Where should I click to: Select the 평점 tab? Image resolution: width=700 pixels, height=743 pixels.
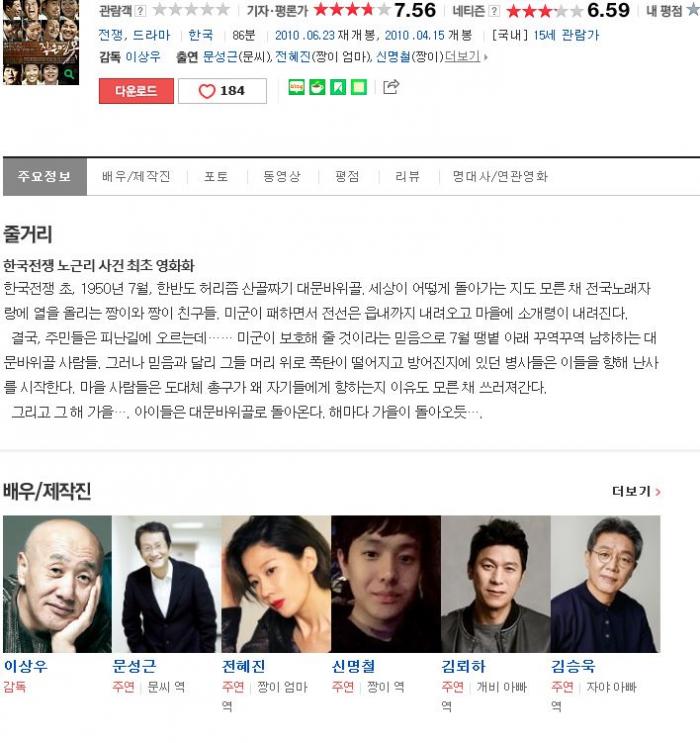[x=347, y=176]
